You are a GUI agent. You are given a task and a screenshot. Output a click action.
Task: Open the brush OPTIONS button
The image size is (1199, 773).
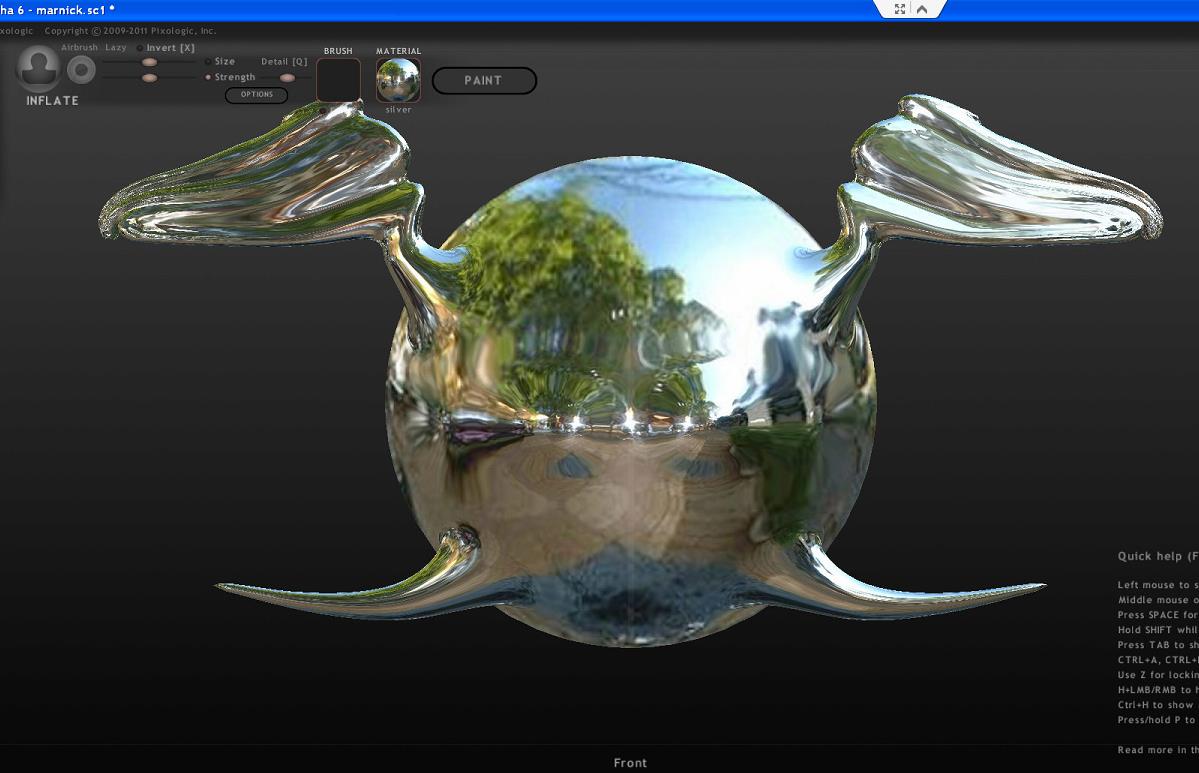(x=256, y=95)
